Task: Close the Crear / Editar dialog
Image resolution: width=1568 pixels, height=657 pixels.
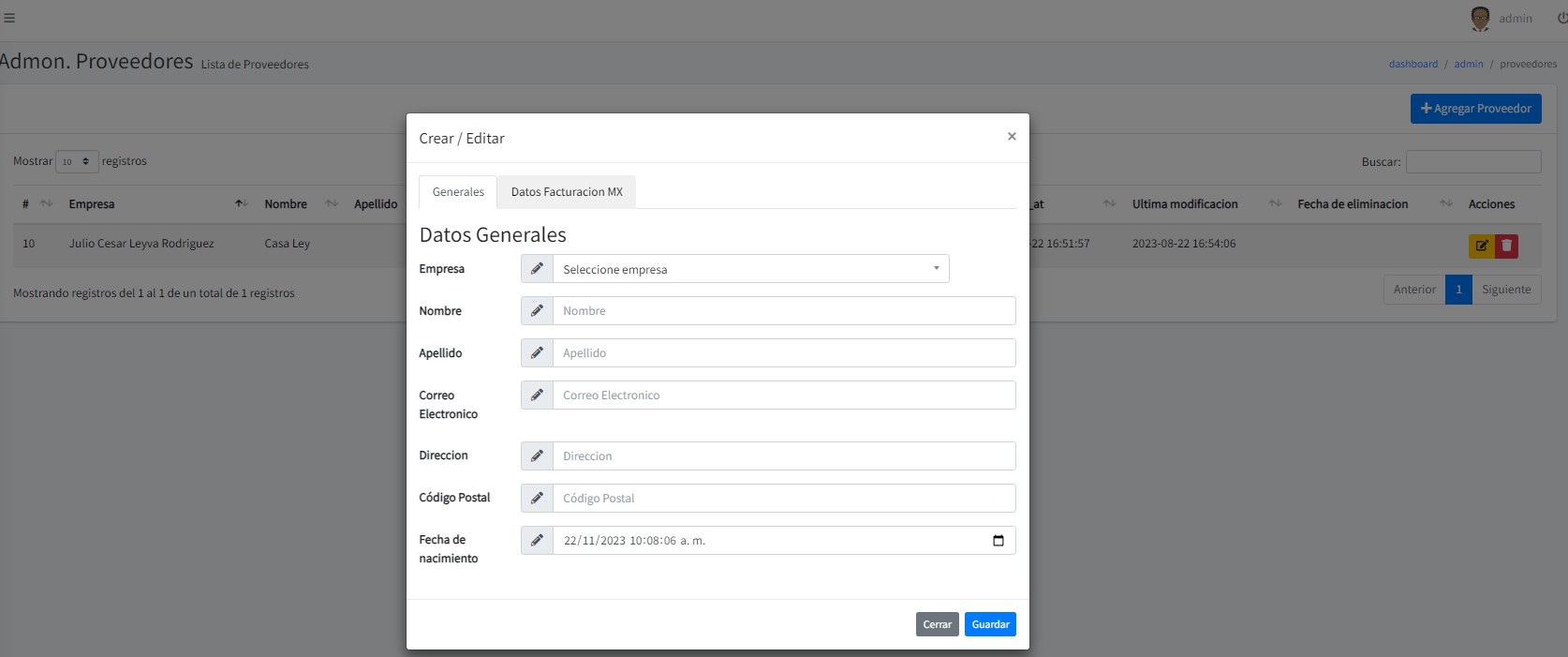Action: pos(1012,137)
